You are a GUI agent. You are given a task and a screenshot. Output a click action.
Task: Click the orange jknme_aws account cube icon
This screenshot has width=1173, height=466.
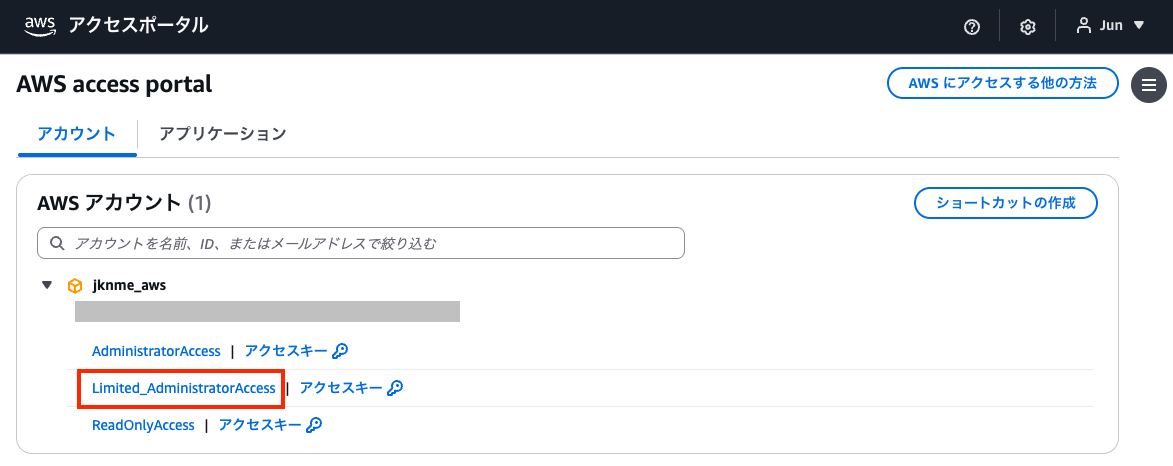coord(74,285)
